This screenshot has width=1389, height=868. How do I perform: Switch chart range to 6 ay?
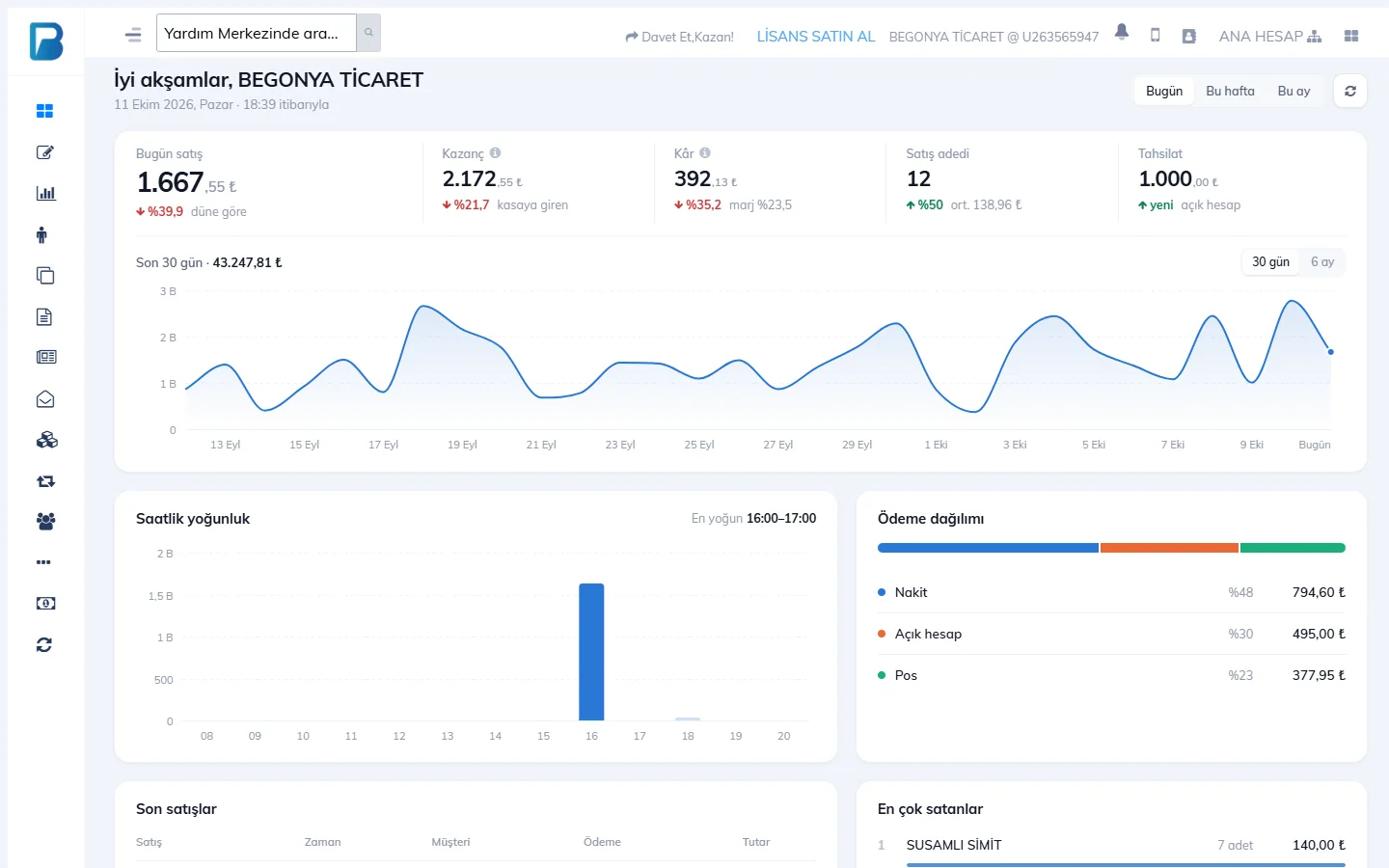coord(1322,261)
